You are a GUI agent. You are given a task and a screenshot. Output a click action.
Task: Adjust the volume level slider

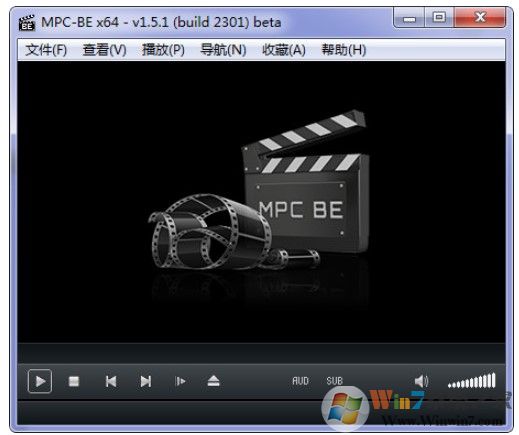pos(472,381)
